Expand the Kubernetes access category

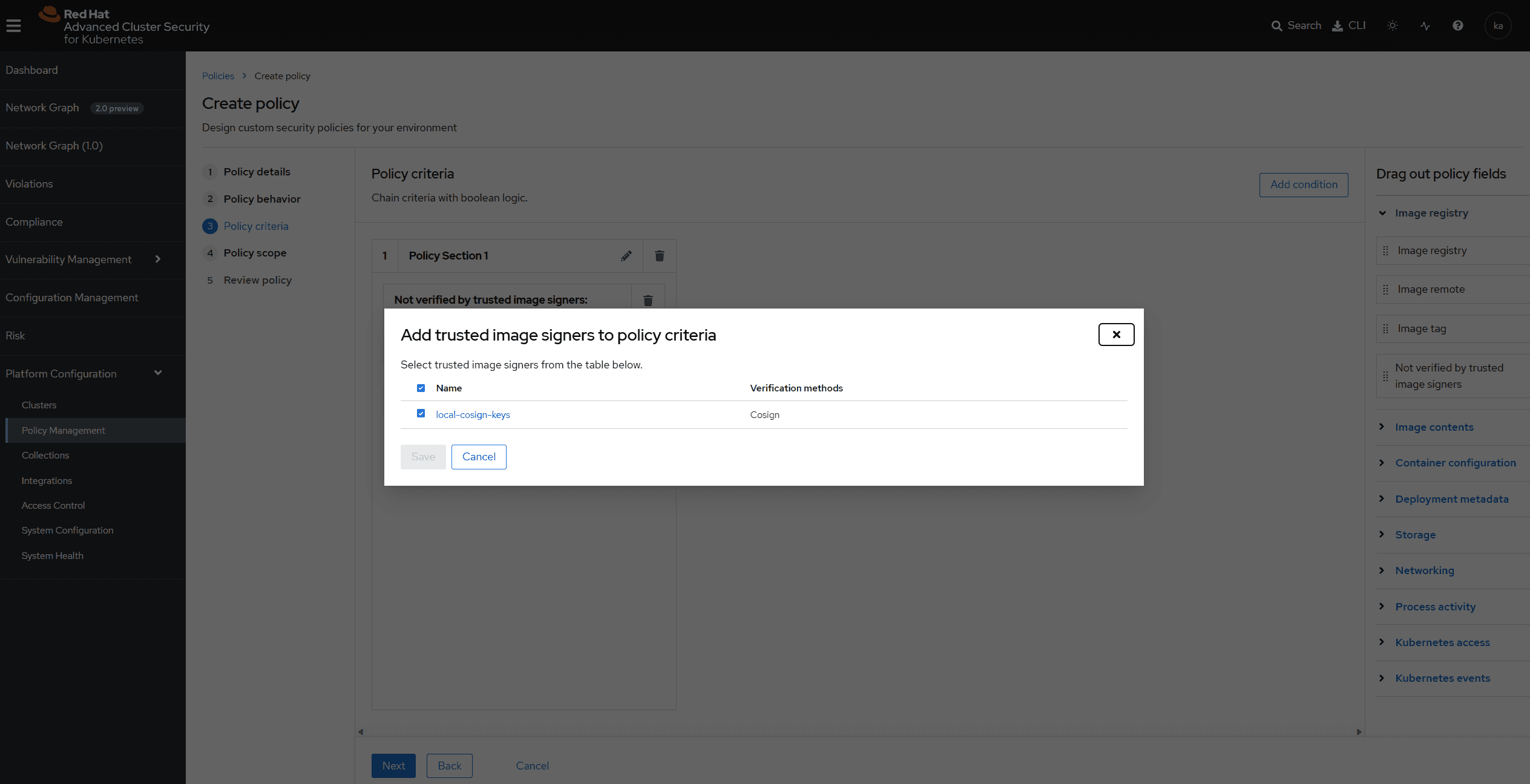(x=1434, y=642)
